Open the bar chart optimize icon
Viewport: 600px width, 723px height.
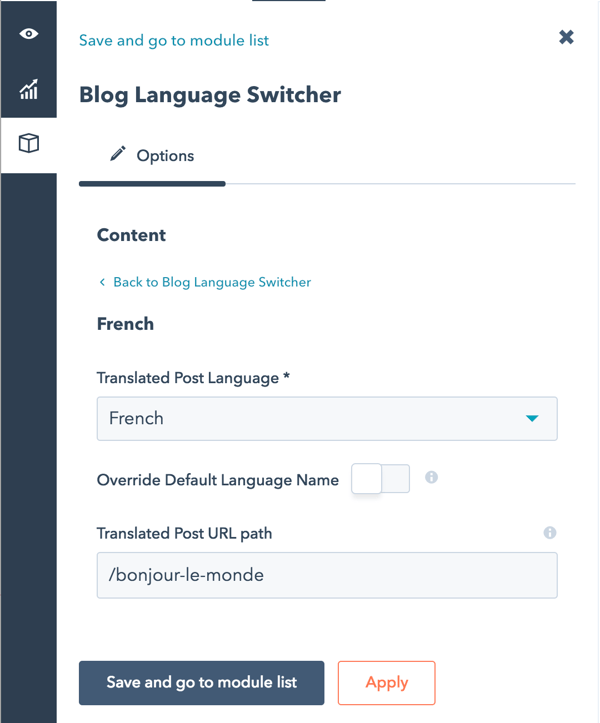coord(29,89)
